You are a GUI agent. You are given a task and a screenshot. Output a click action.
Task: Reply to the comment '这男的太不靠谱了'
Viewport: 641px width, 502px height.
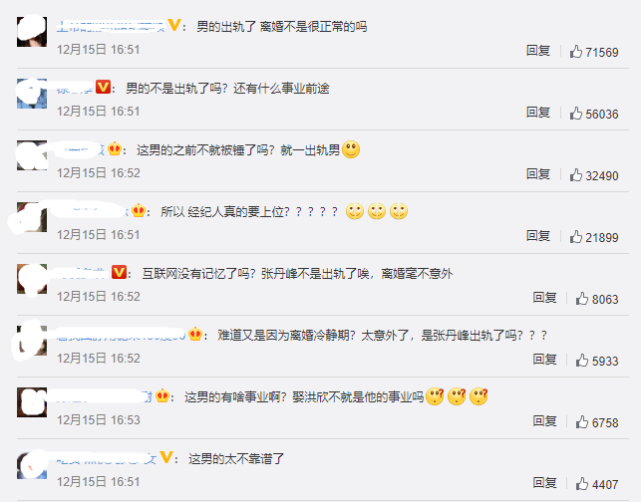click(545, 483)
